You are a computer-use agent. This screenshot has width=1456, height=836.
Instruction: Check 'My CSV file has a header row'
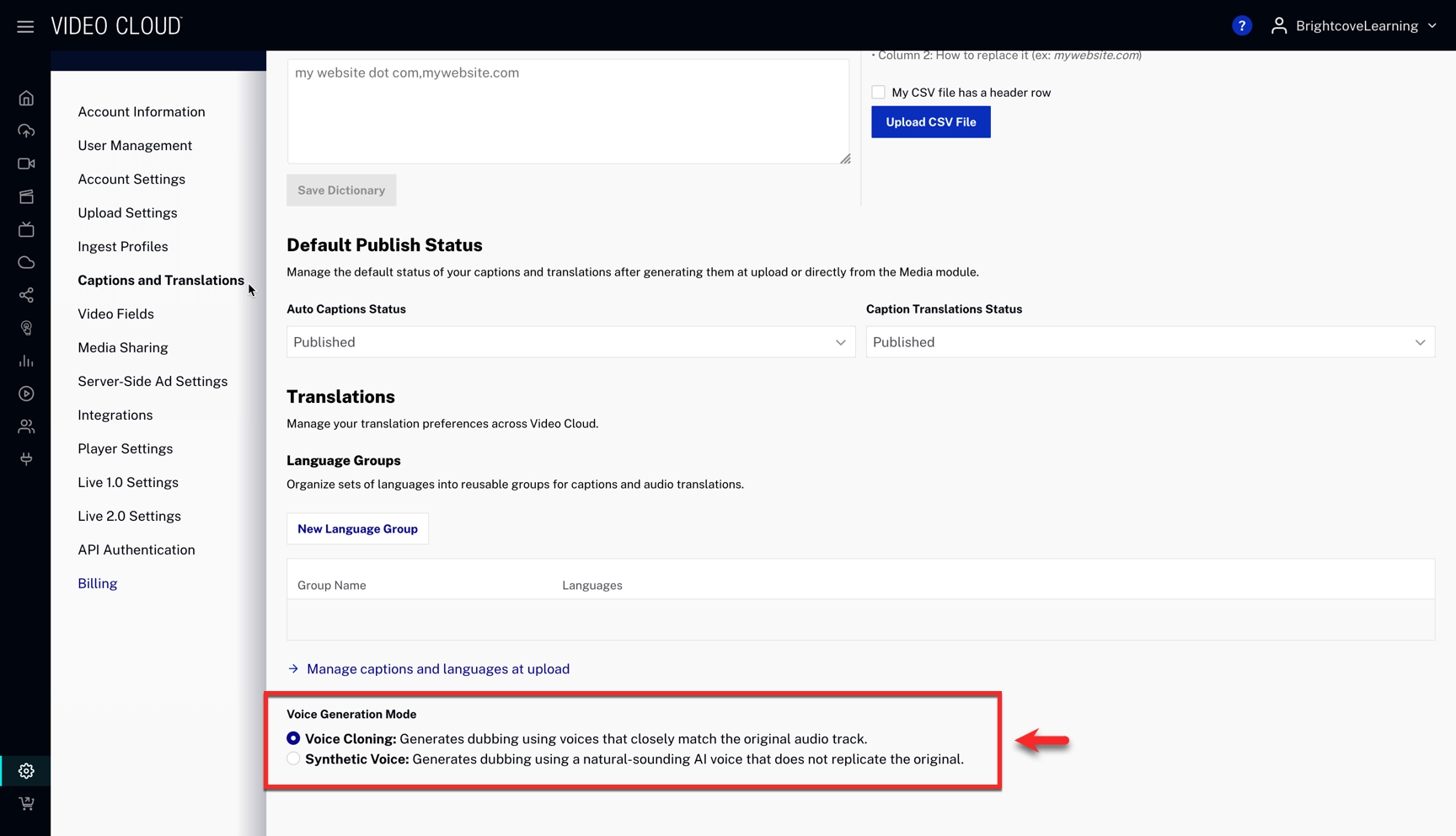click(878, 93)
